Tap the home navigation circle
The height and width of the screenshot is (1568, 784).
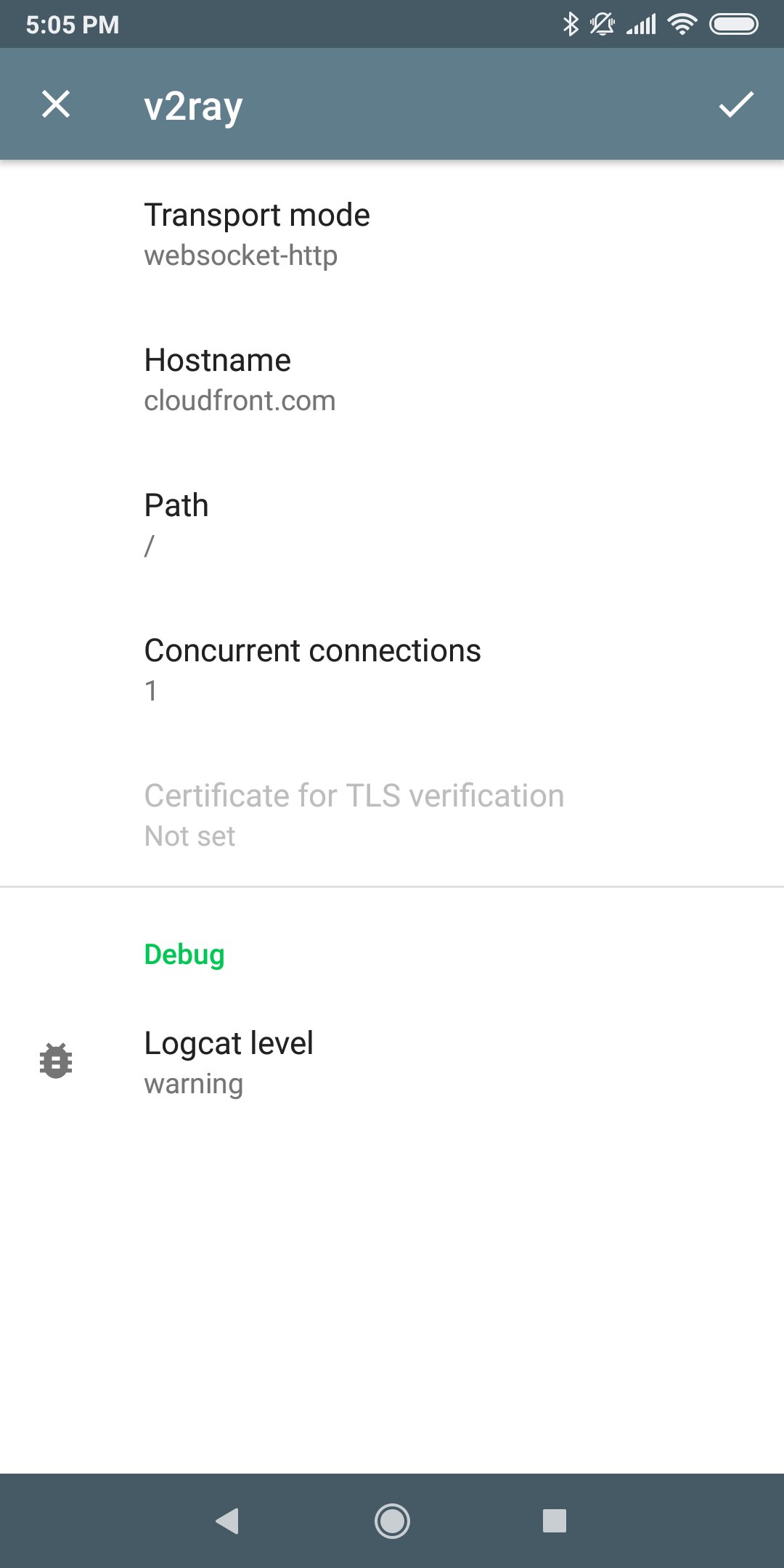392,1522
